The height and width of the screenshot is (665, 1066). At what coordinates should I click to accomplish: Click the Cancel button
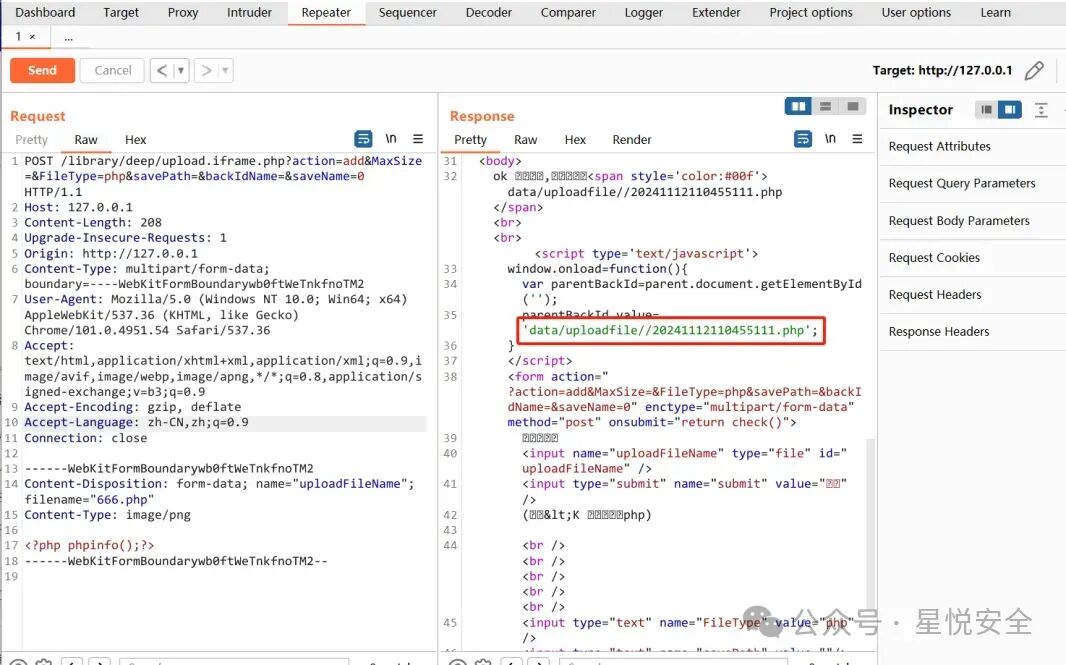(112, 70)
